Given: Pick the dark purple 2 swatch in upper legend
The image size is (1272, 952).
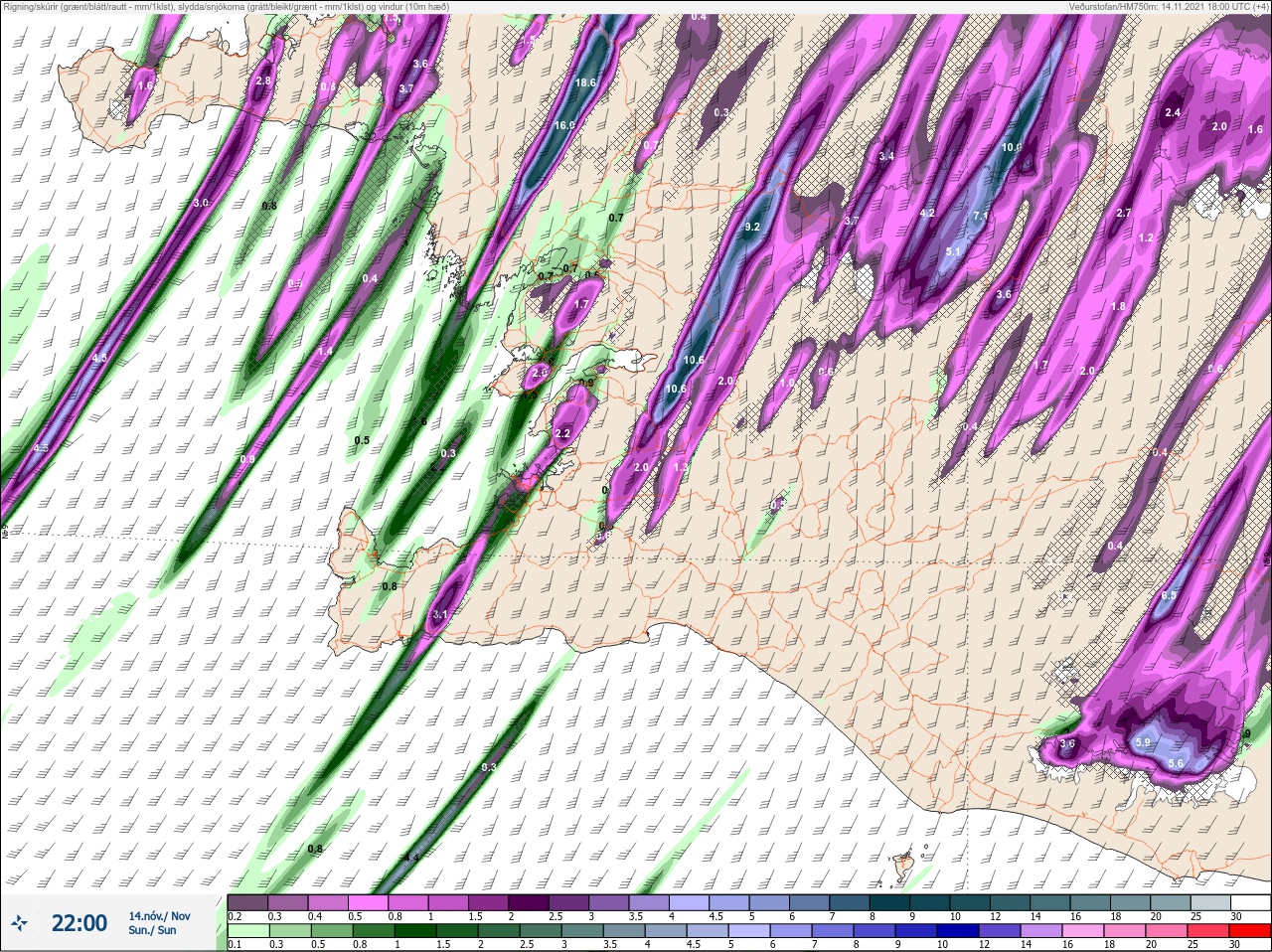Looking at the screenshot, I should click(x=528, y=903).
